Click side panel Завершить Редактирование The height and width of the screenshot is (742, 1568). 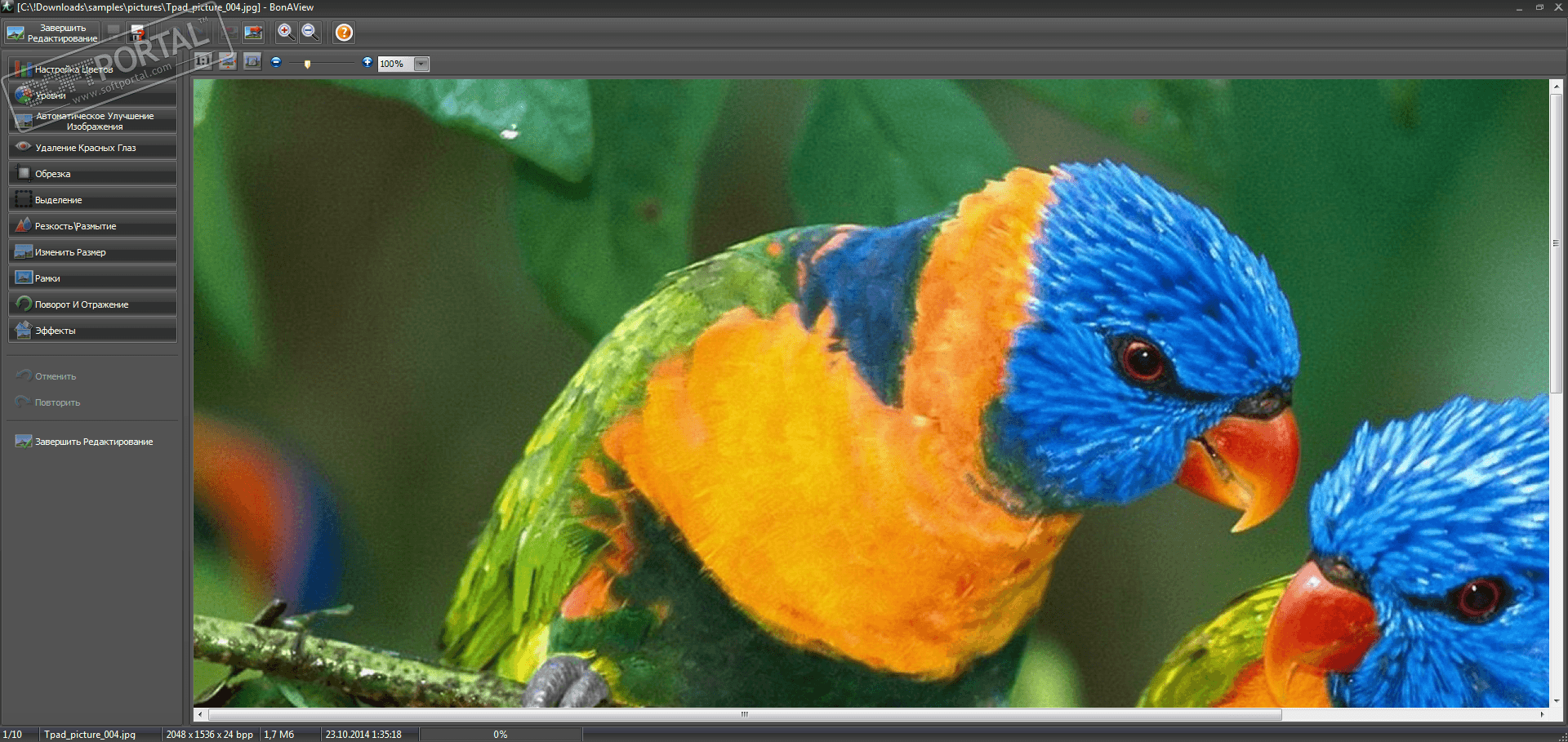(84, 442)
